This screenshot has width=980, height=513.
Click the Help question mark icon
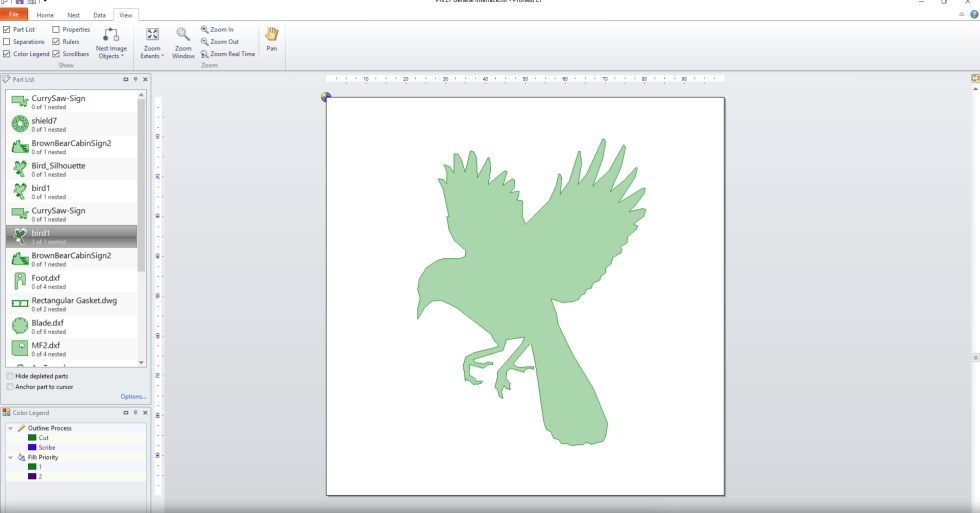[x=974, y=15]
